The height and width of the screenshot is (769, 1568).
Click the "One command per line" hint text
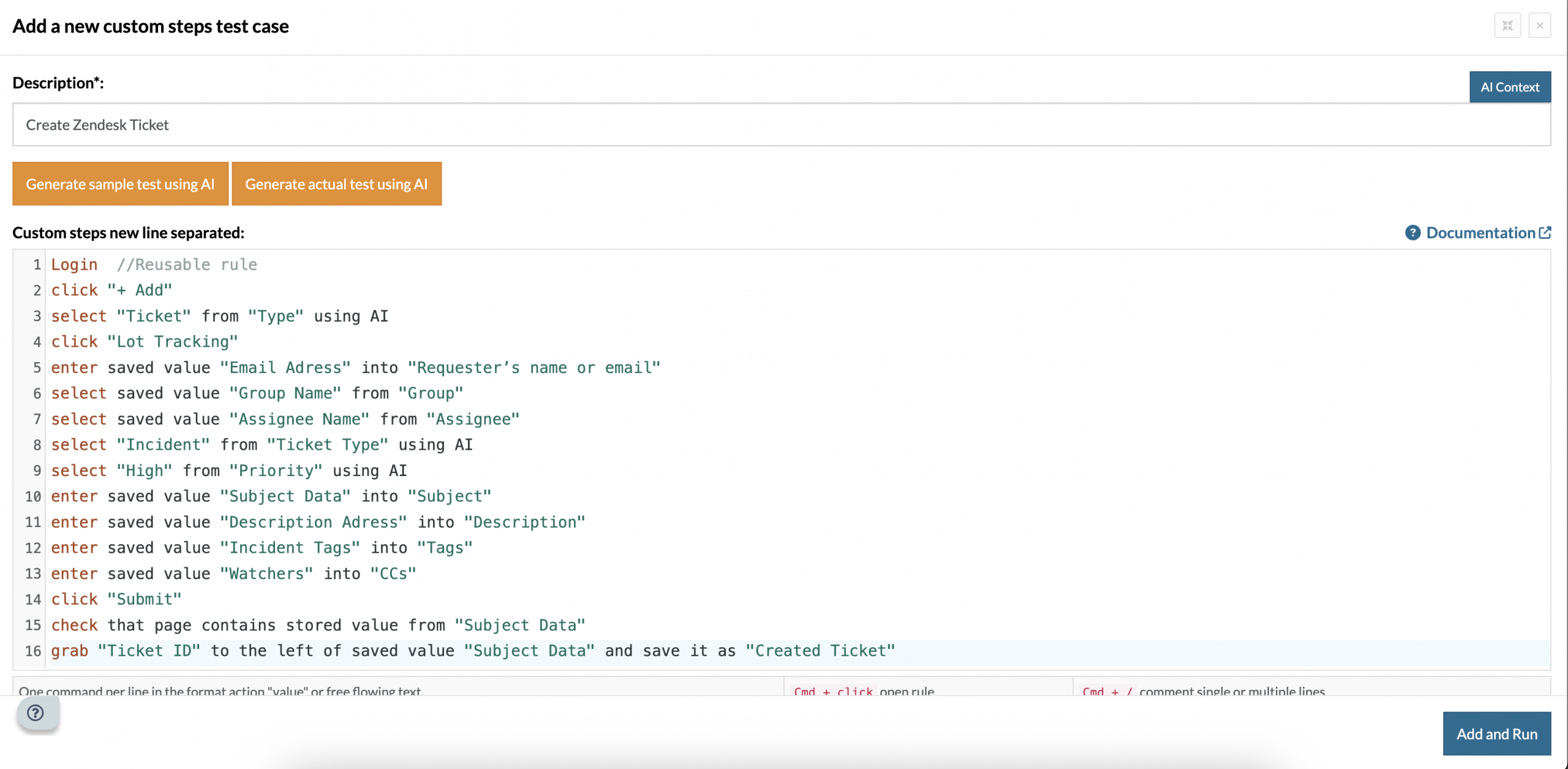point(220,691)
